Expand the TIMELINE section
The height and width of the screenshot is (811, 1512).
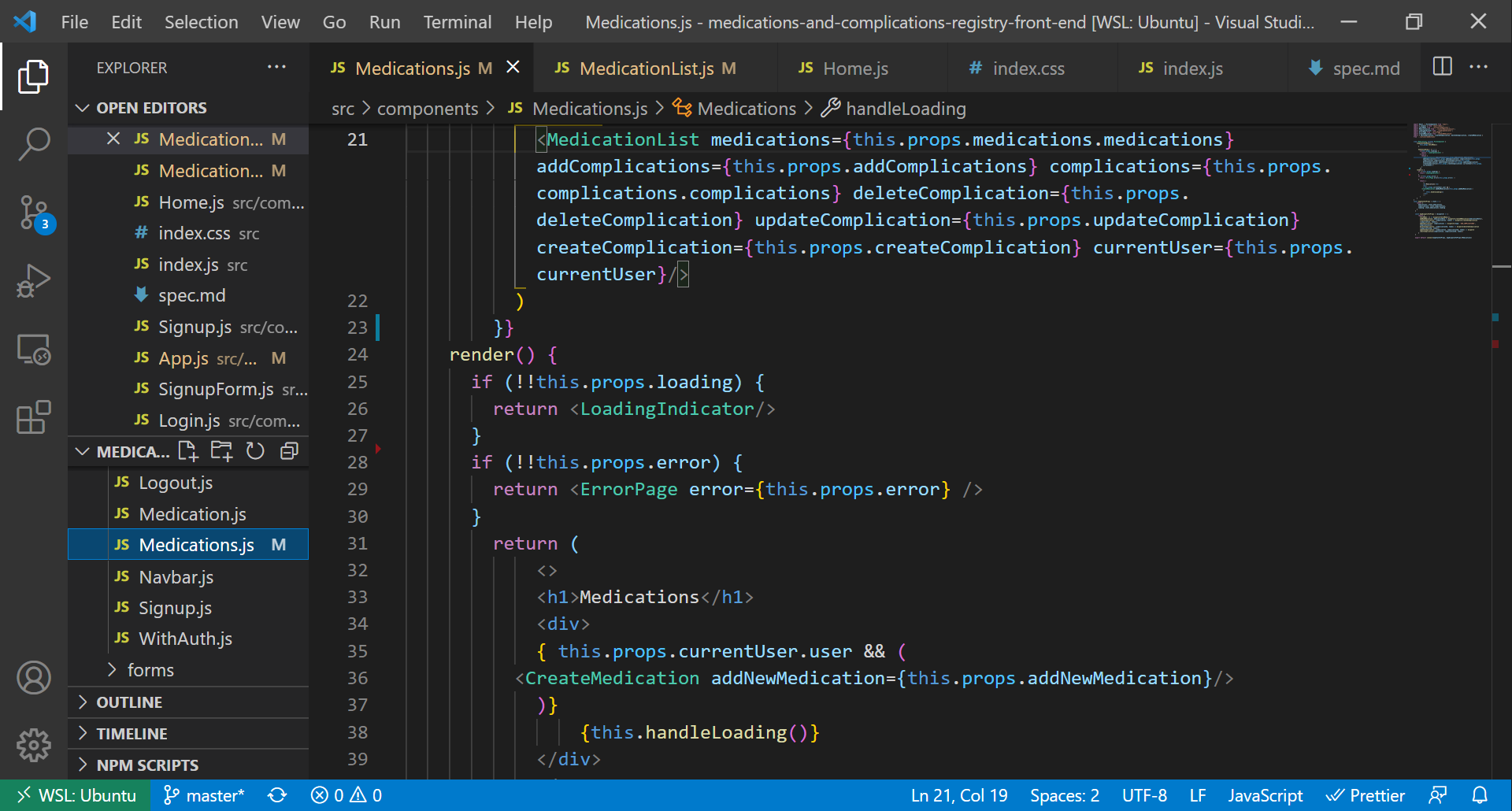[x=132, y=734]
